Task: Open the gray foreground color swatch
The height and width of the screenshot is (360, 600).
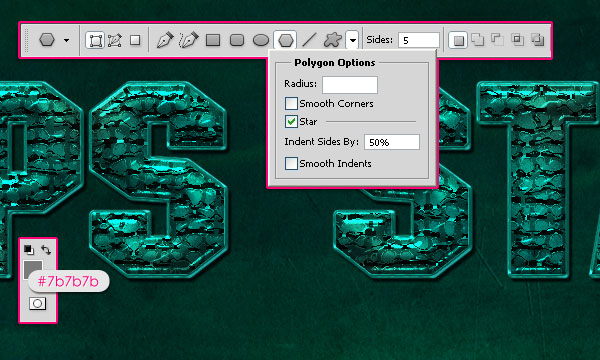Action: (x=32, y=269)
